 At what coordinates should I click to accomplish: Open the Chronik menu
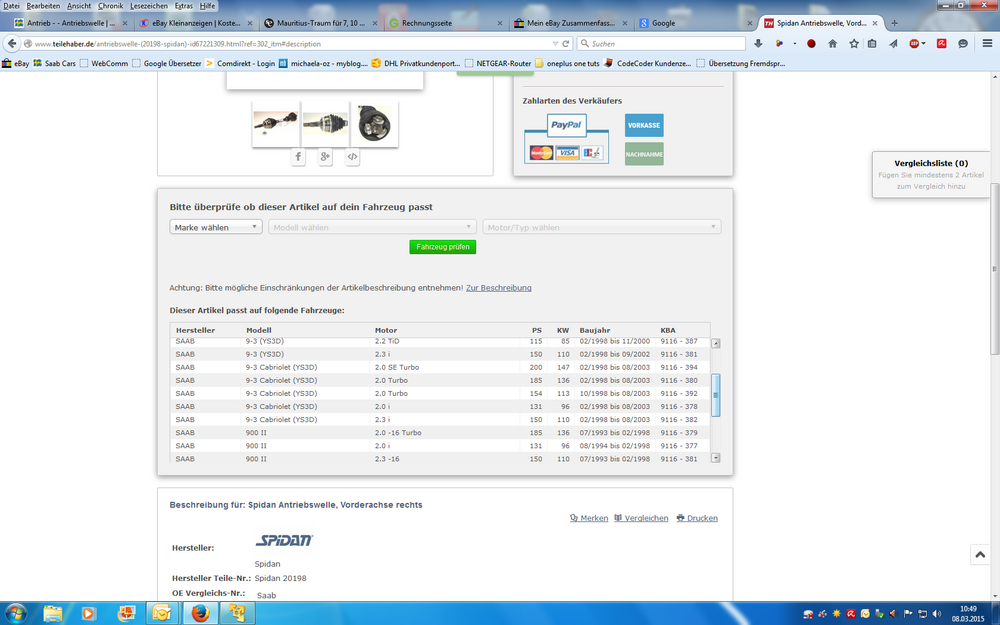[110, 6]
